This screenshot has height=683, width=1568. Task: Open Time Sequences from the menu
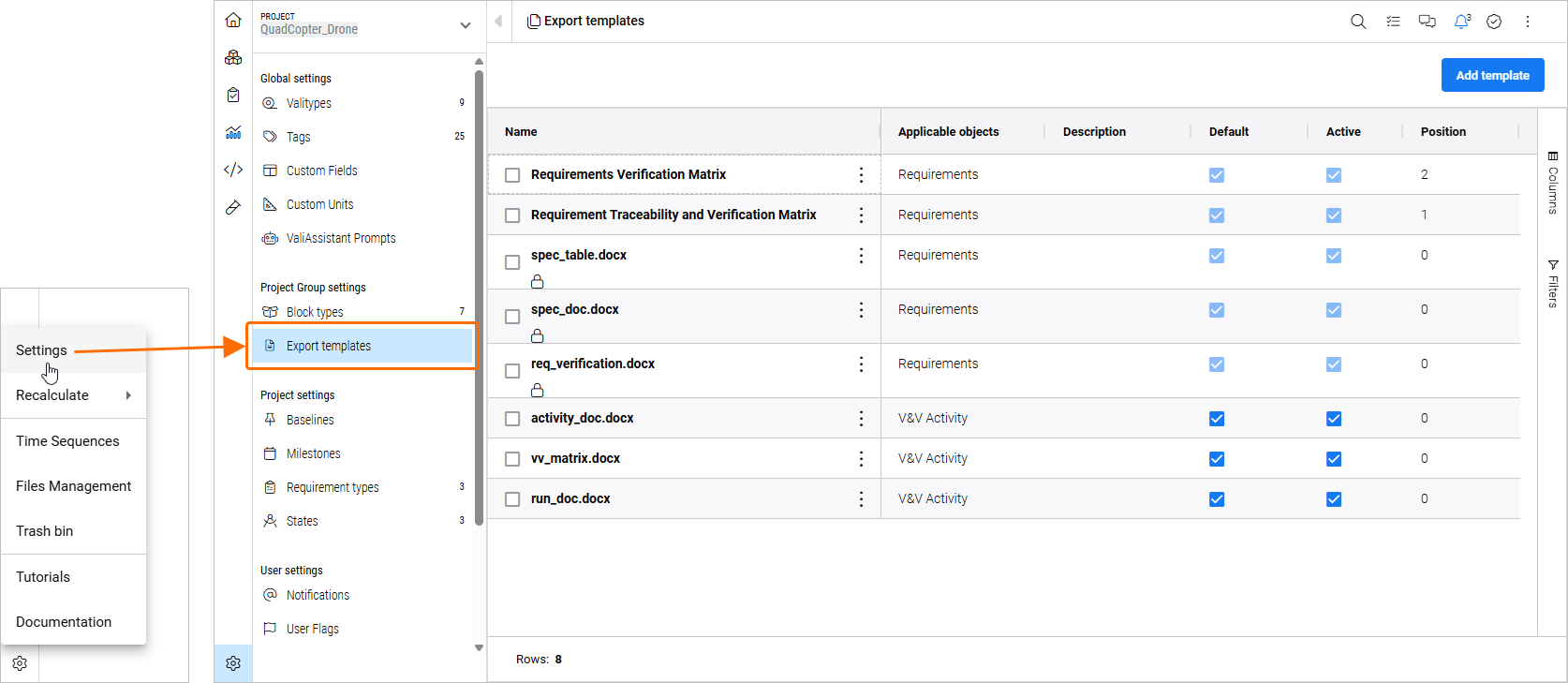pos(67,441)
